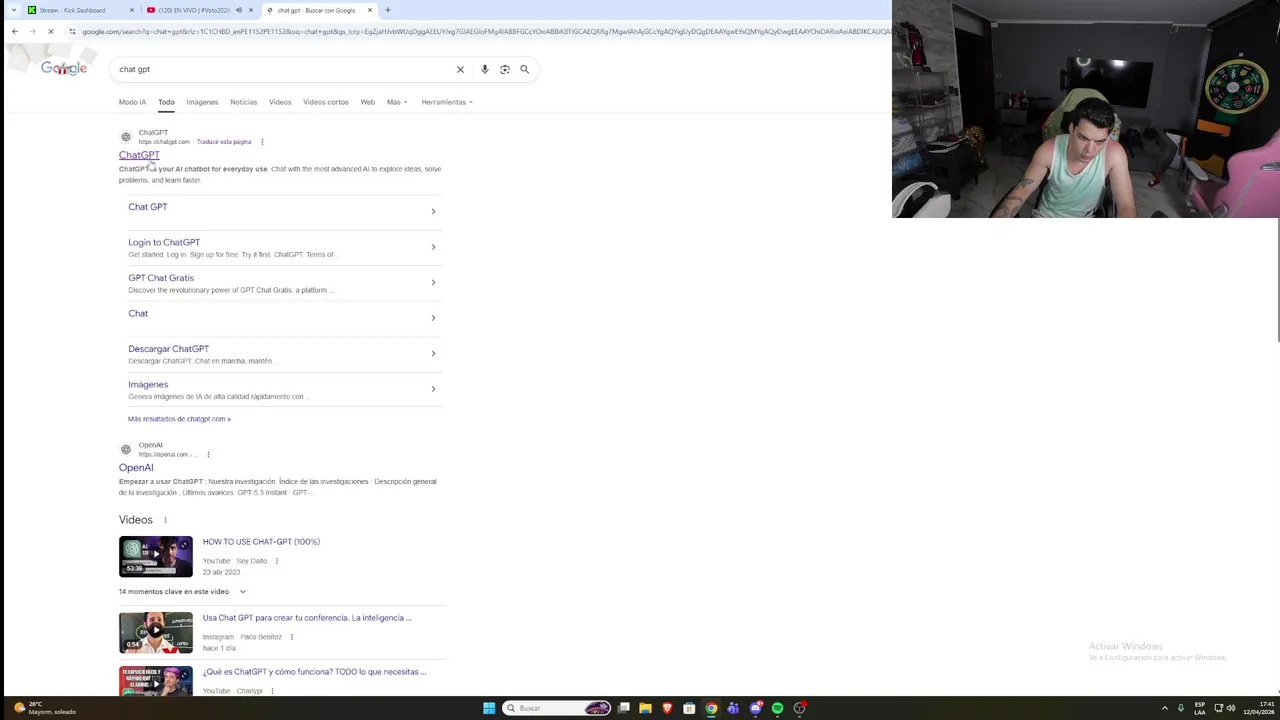Go back with the browser back arrow
1280x720 pixels.
click(x=14, y=31)
